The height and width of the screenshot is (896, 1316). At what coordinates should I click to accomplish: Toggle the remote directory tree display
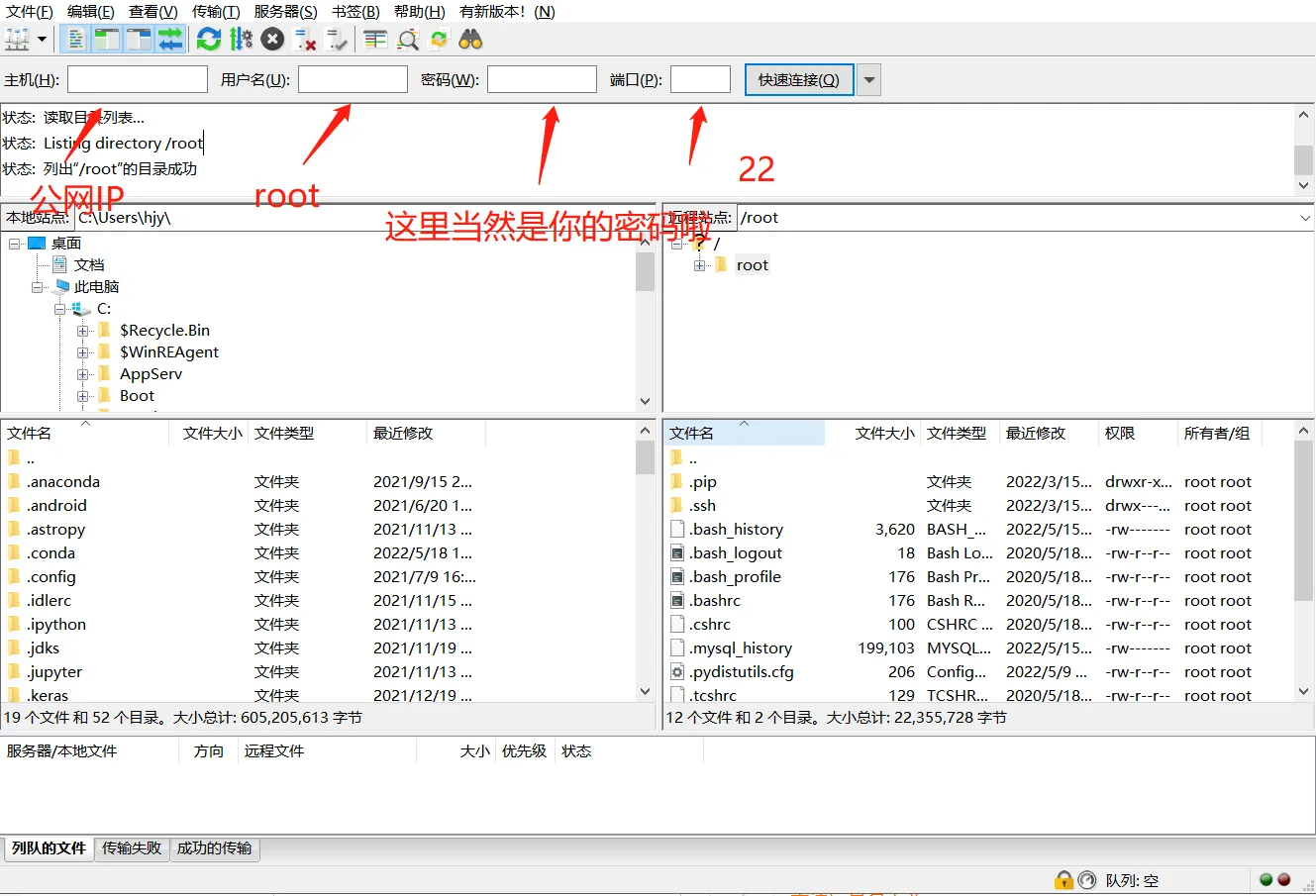pyautogui.click(x=139, y=40)
